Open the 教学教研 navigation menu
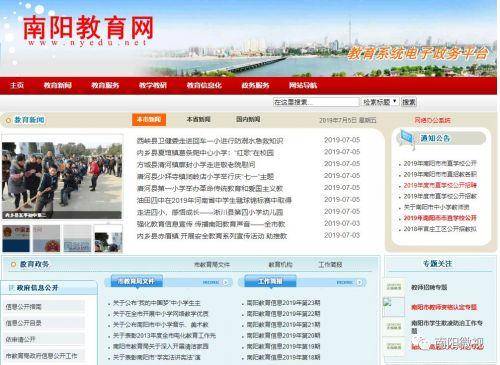 (x=153, y=85)
